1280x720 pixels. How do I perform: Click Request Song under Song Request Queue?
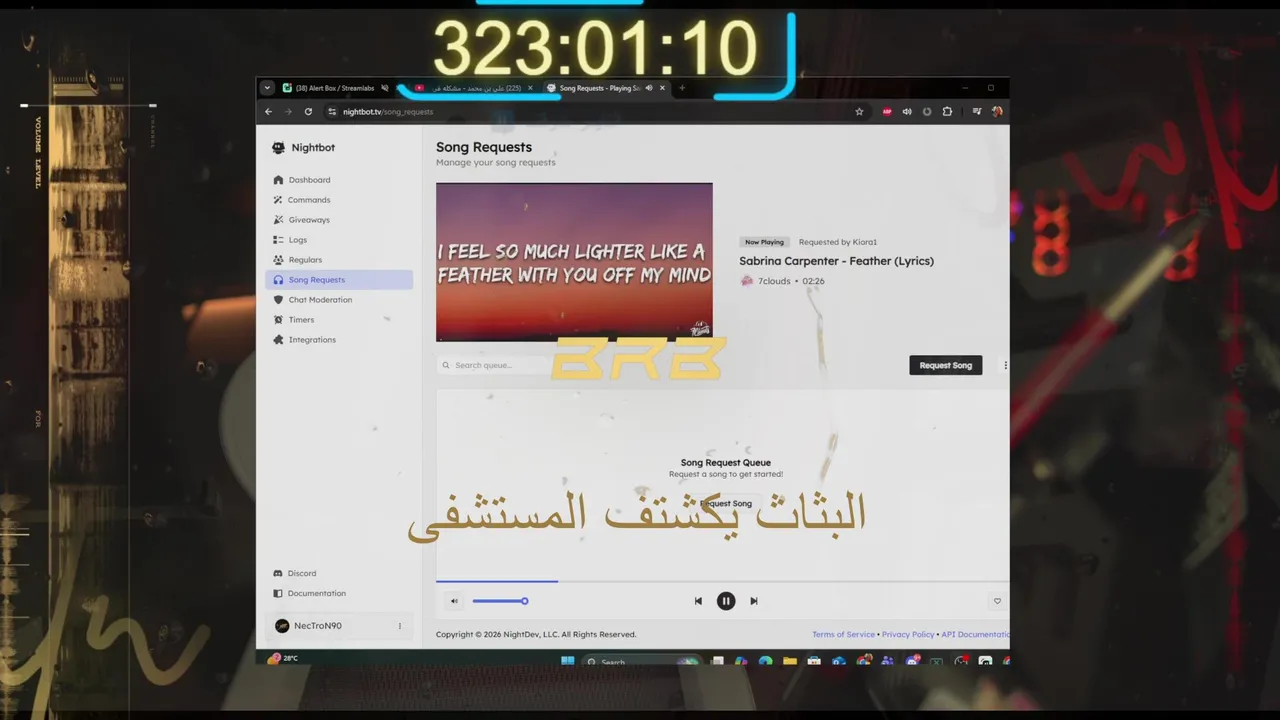click(x=726, y=503)
